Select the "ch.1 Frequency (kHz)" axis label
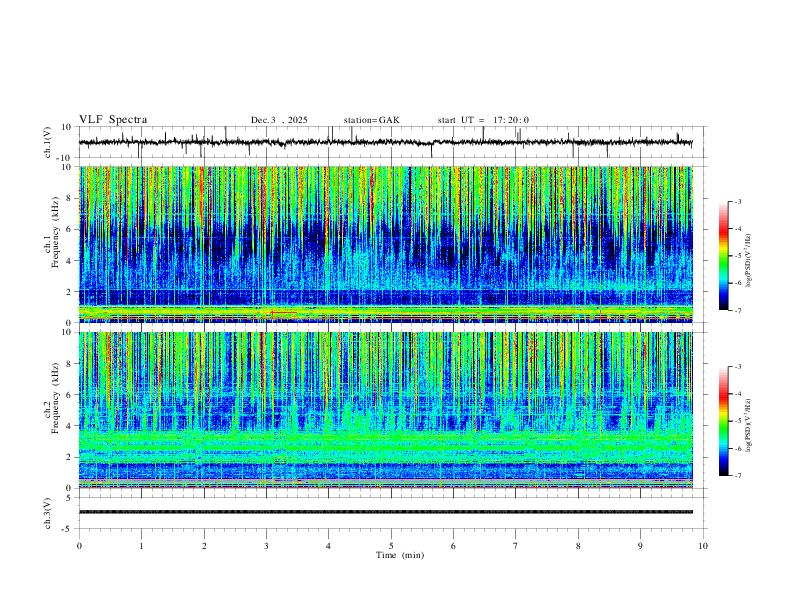 point(51,234)
